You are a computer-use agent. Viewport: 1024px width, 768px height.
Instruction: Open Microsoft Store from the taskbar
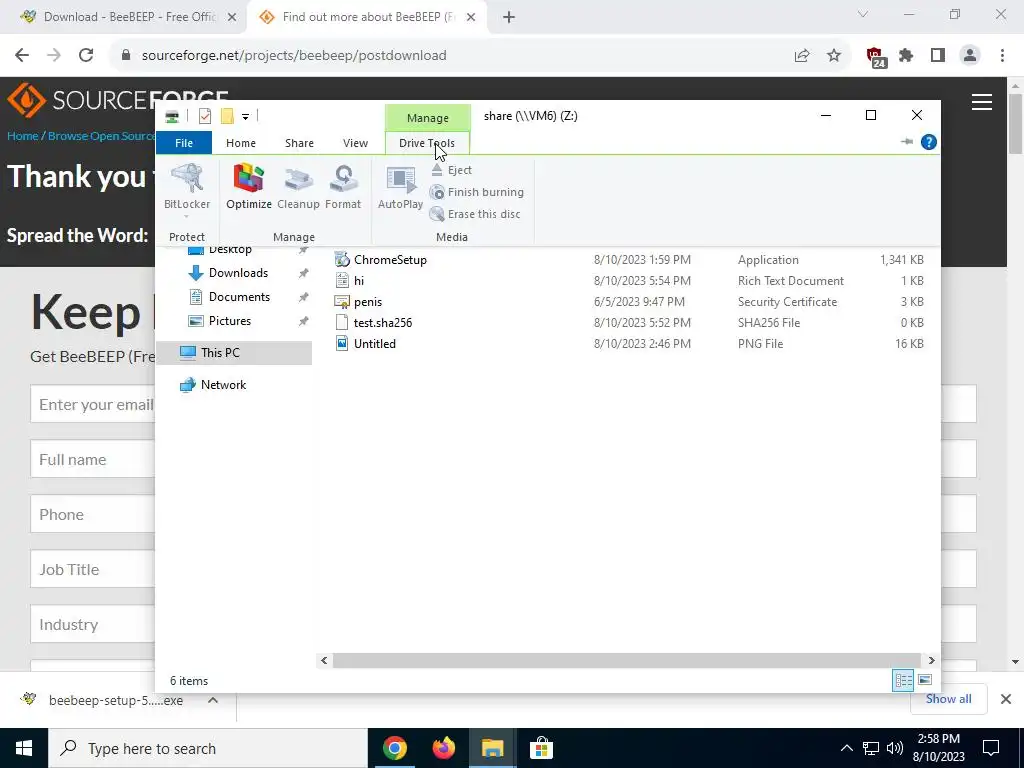click(x=541, y=748)
